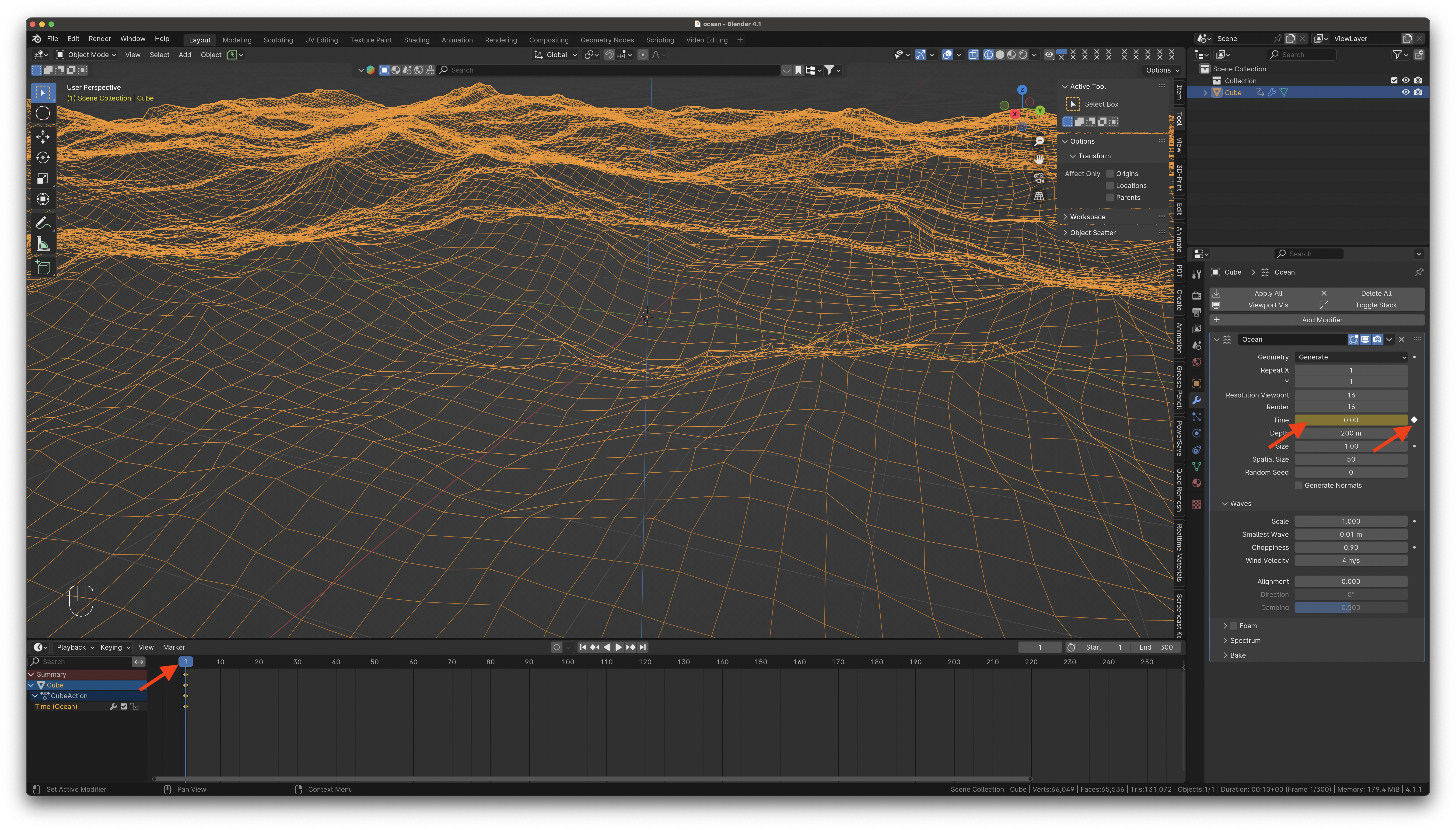The image size is (1456, 830).
Task: Open the World properties tab icon
Action: tap(1197, 362)
